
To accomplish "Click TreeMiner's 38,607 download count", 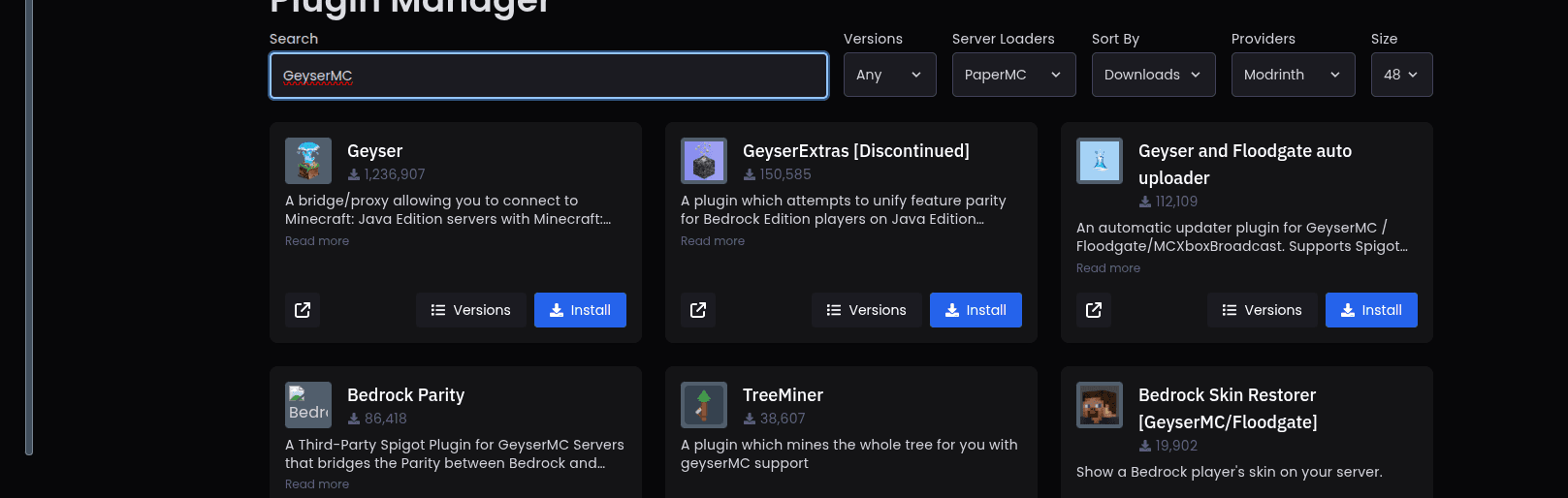I will tap(775, 419).
